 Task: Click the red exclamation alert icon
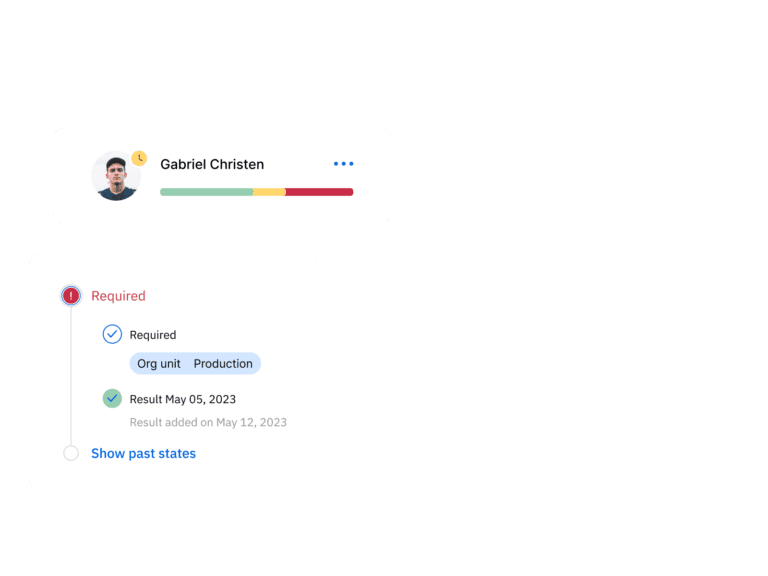click(71, 295)
